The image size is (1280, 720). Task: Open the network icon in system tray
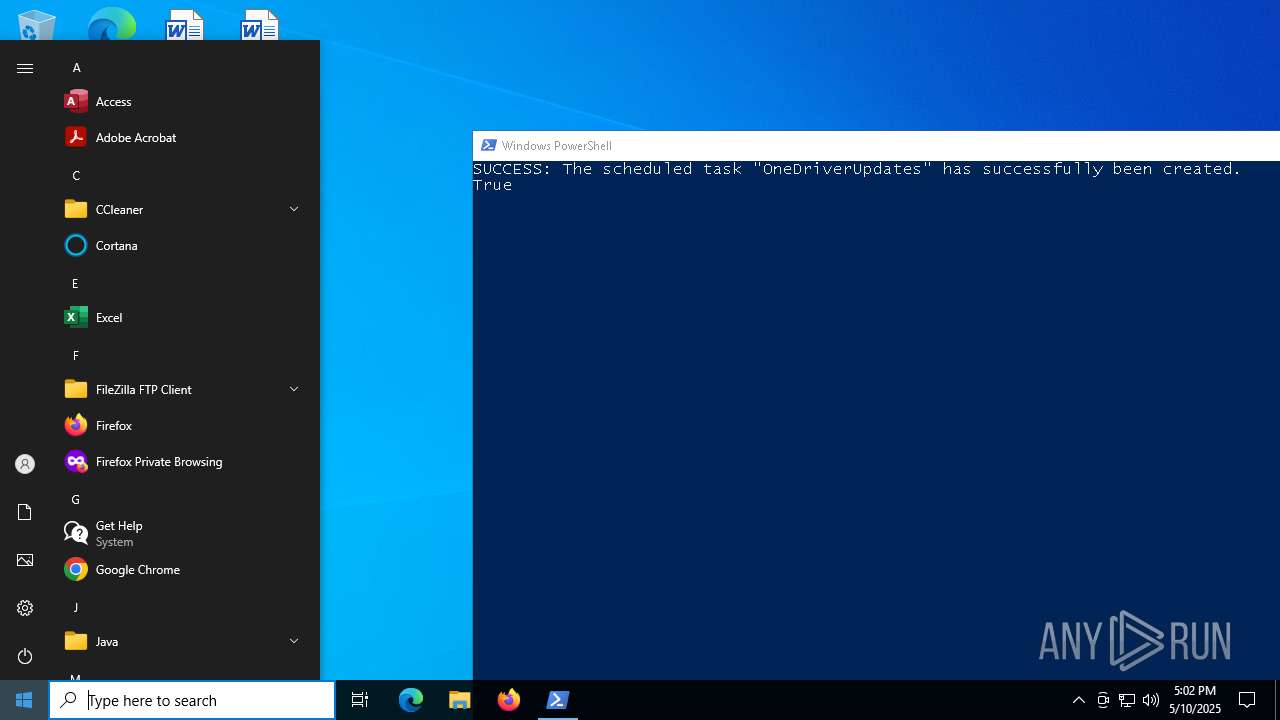point(1127,700)
